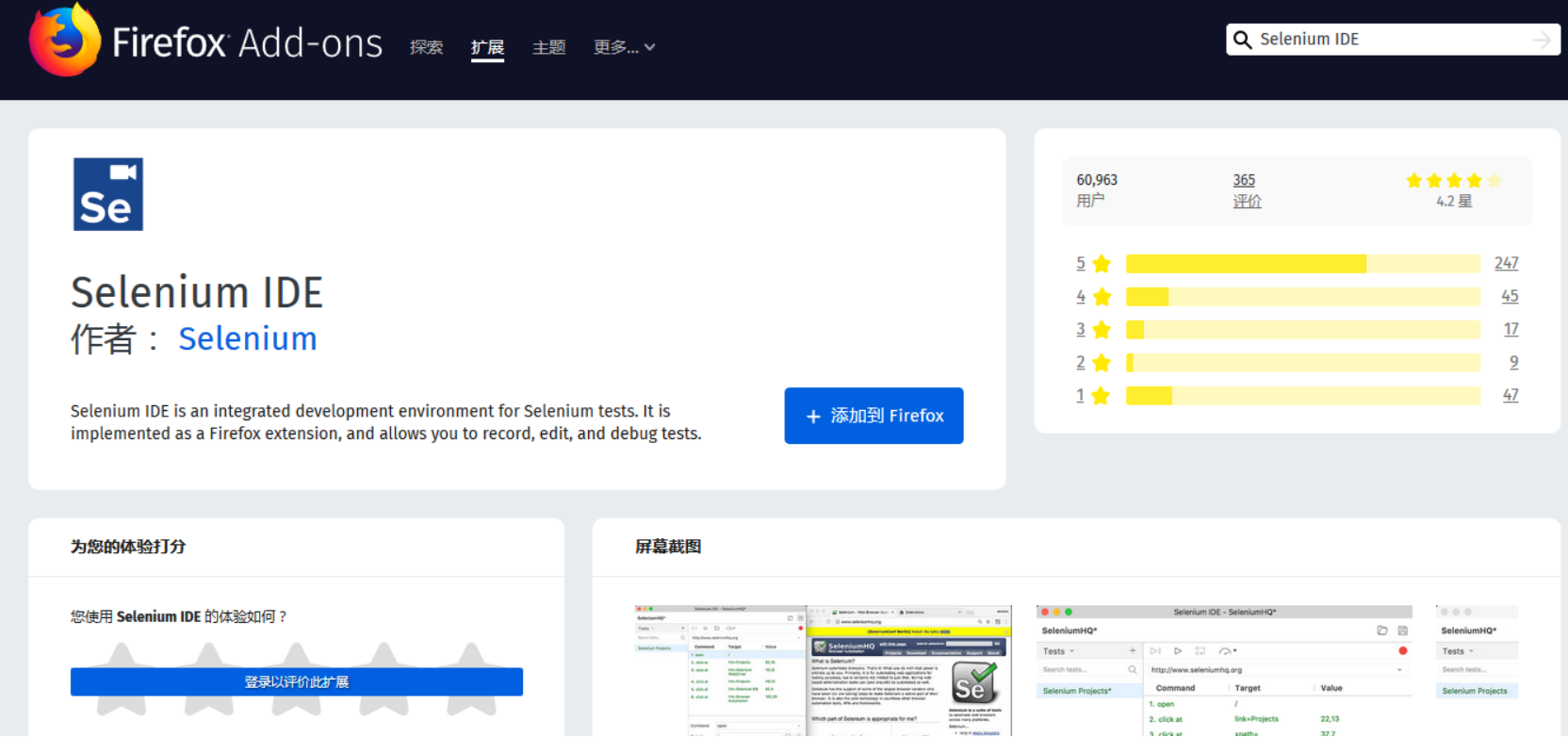
Task: Click the 登录以评价此扩展 button
Action: [x=297, y=681]
